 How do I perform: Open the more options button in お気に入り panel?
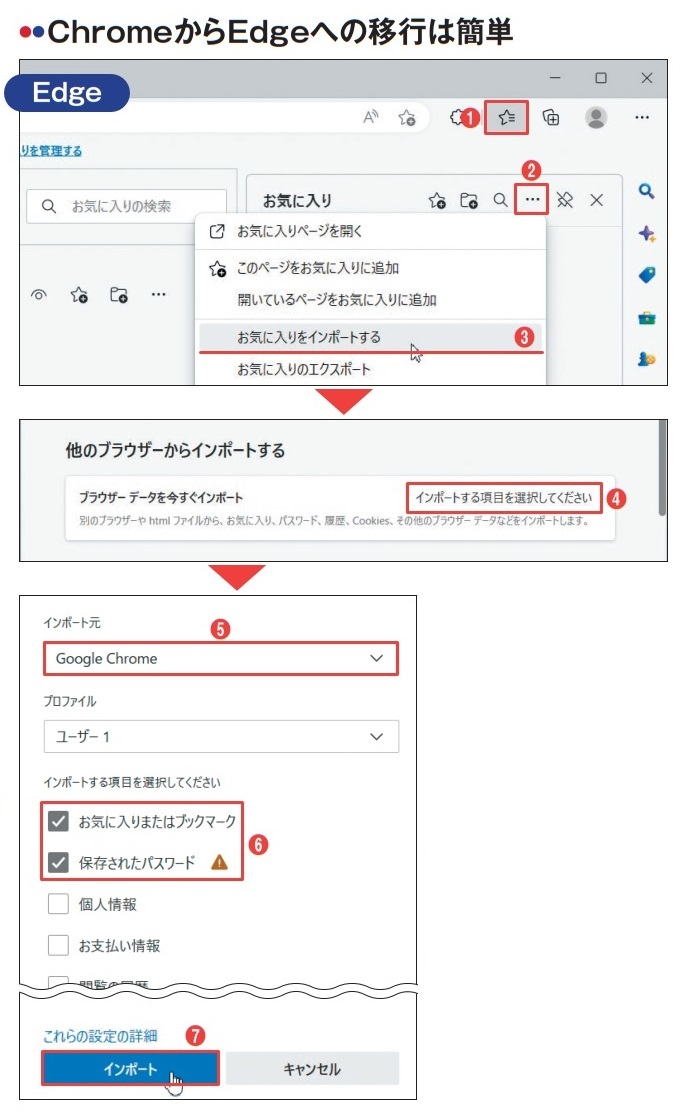(532, 200)
